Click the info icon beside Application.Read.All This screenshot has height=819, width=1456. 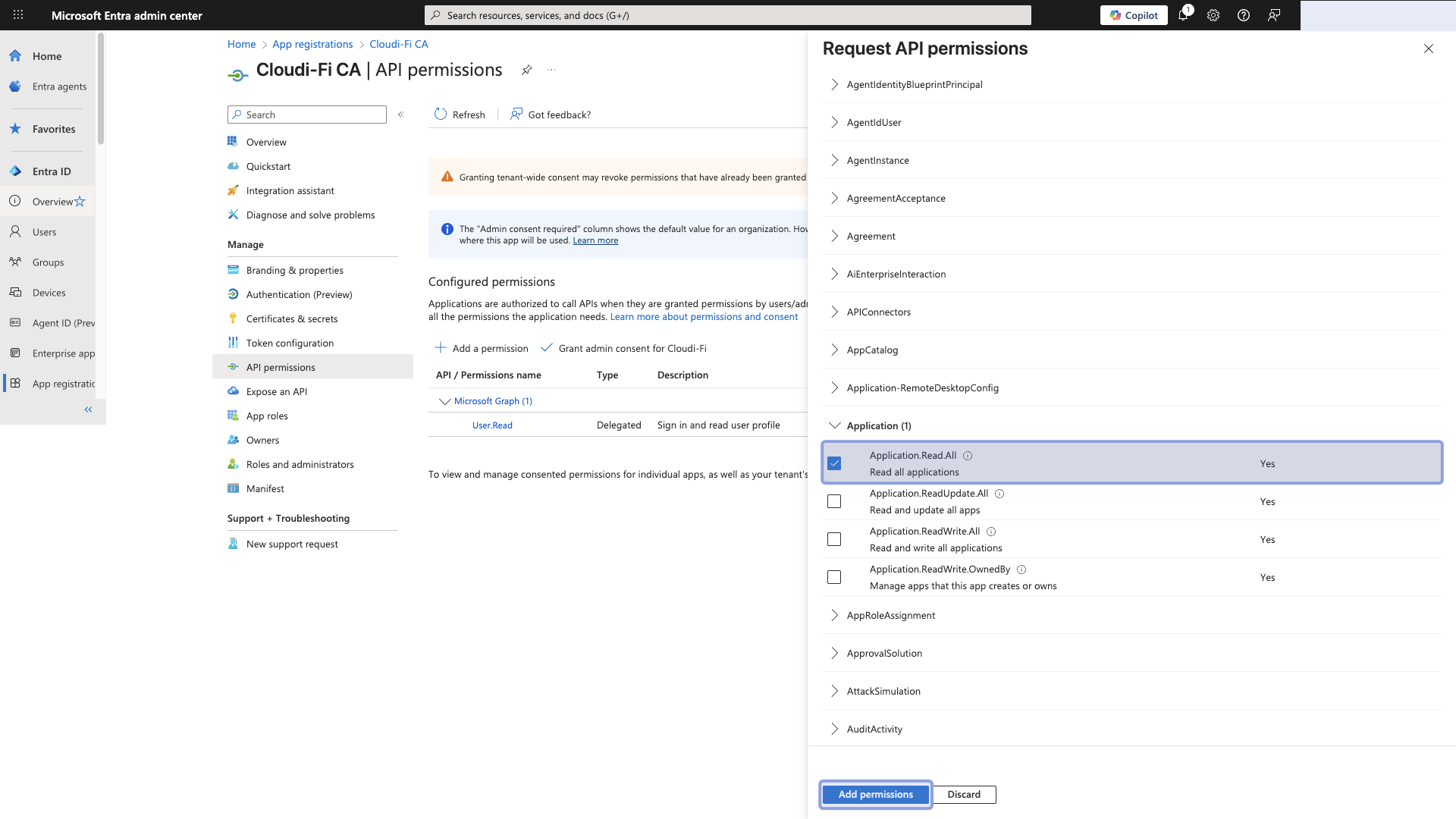[968, 455]
